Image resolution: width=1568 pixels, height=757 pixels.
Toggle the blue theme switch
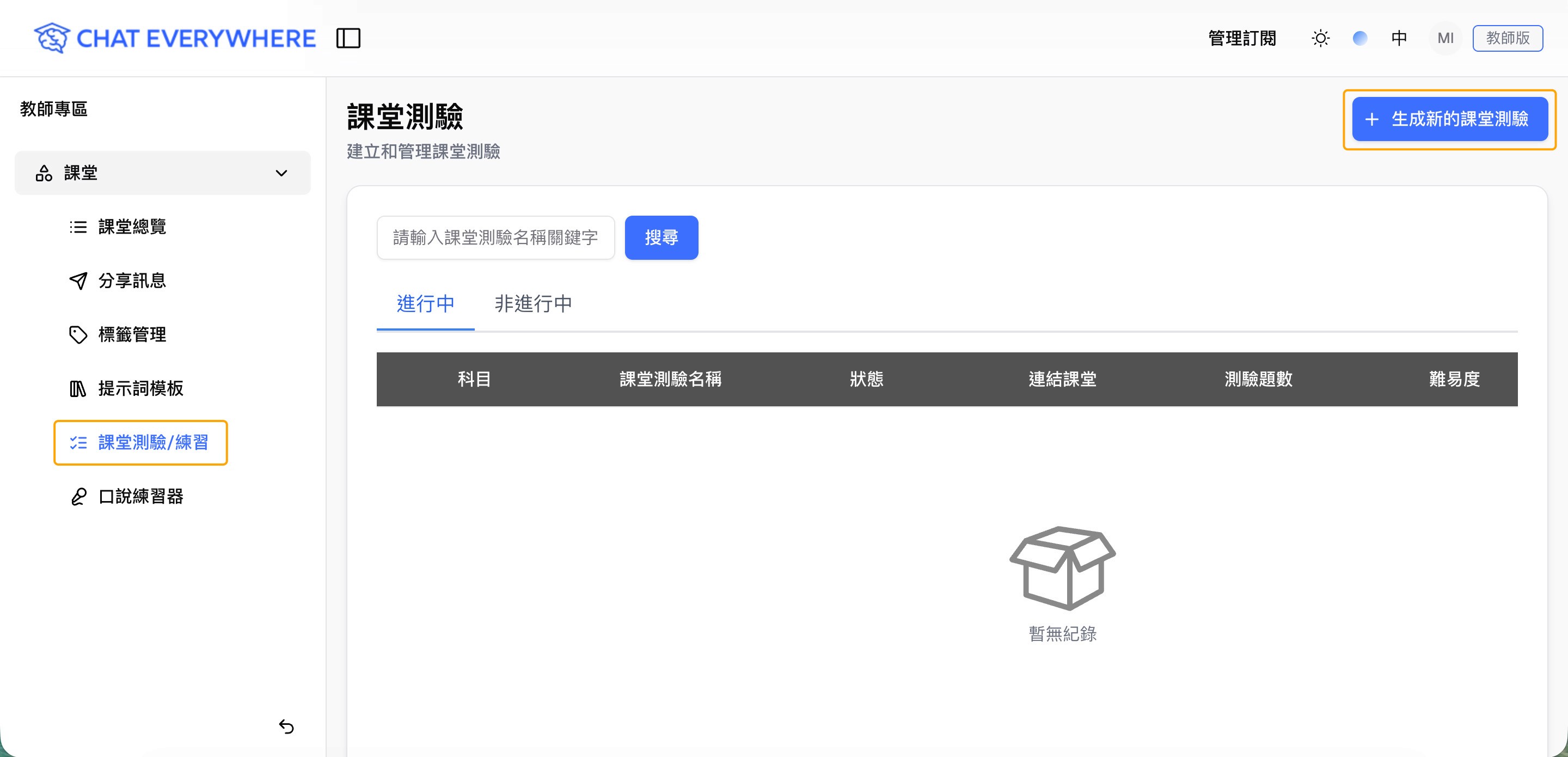point(1359,38)
